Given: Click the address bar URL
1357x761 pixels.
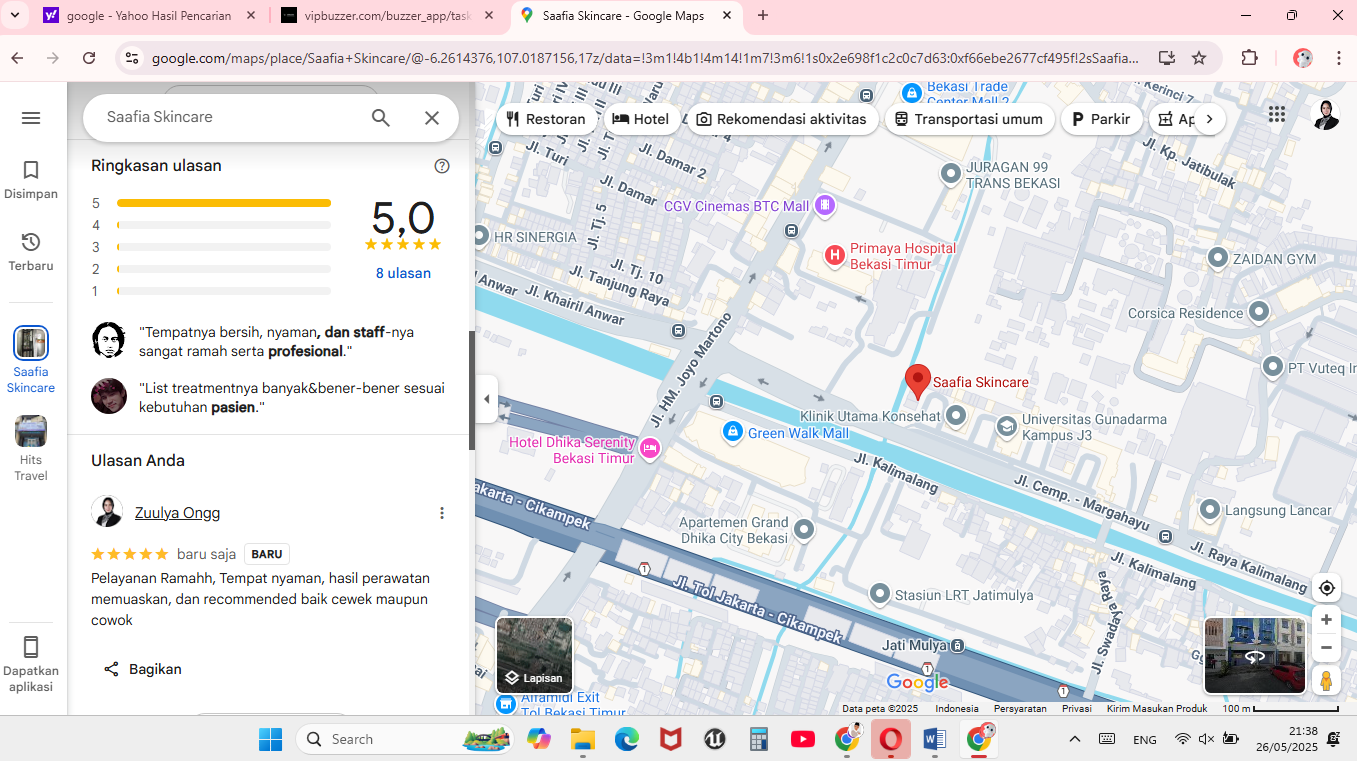Looking at the screenshot, I should (x=645, y=58).
